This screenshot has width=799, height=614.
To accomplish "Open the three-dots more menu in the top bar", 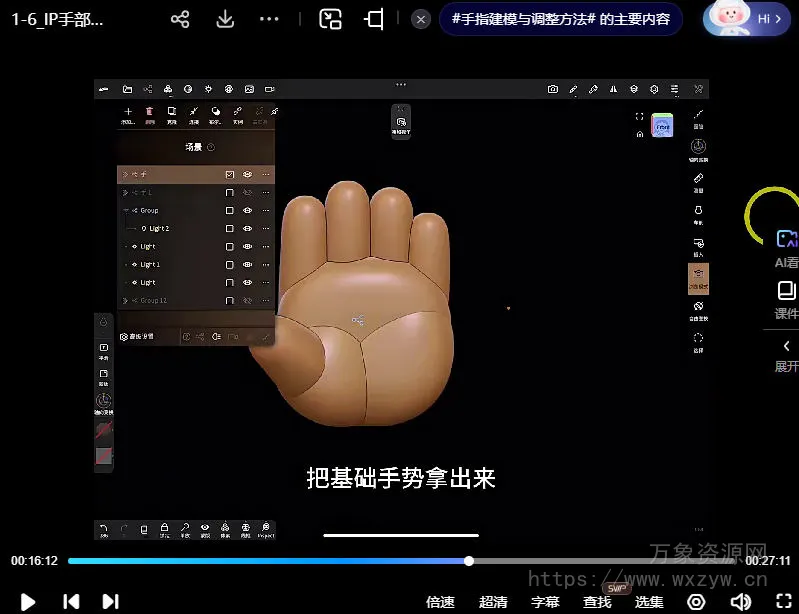I will [x=269, y=19].
